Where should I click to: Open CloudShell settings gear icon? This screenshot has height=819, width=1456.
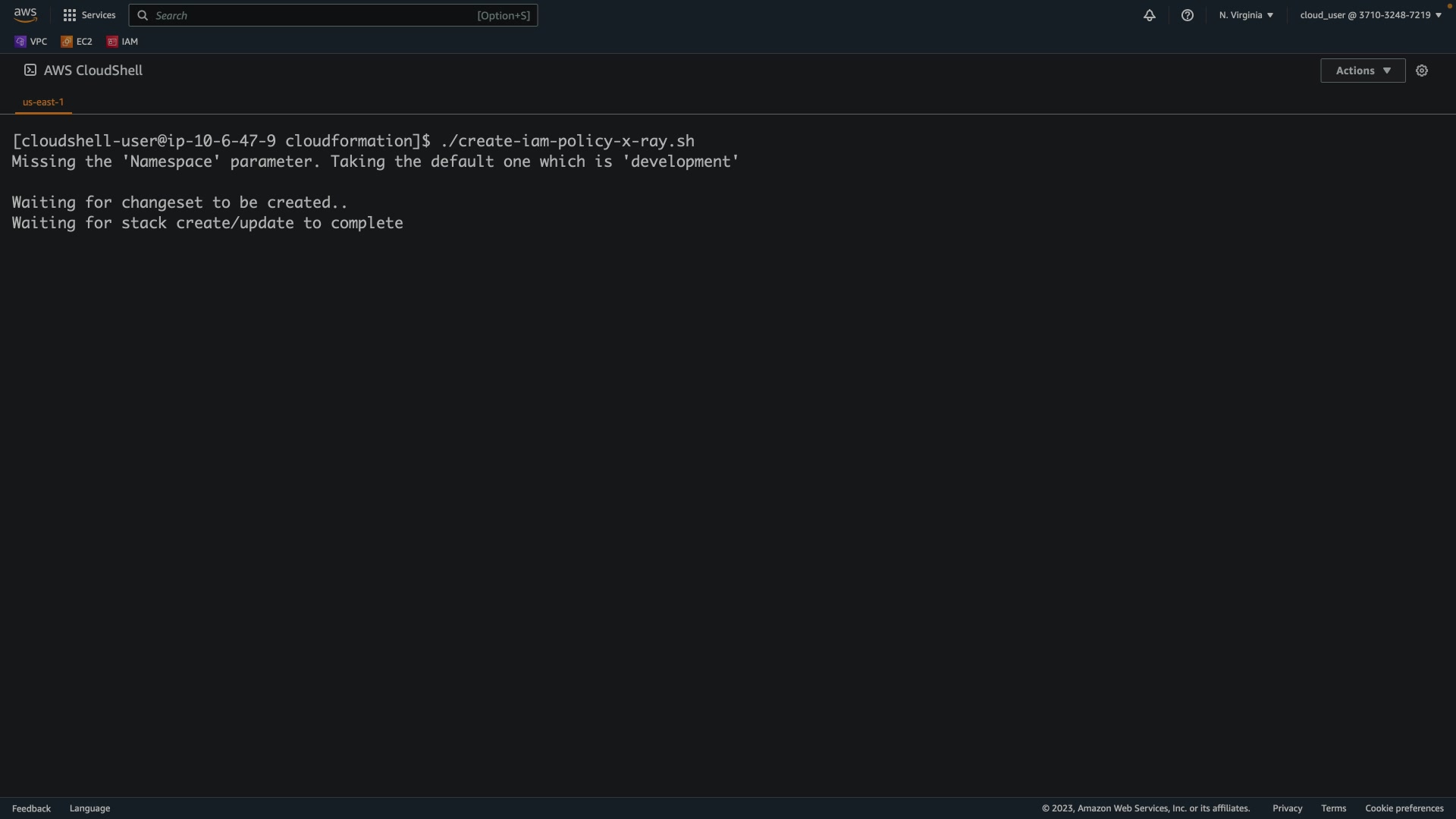1422,71
